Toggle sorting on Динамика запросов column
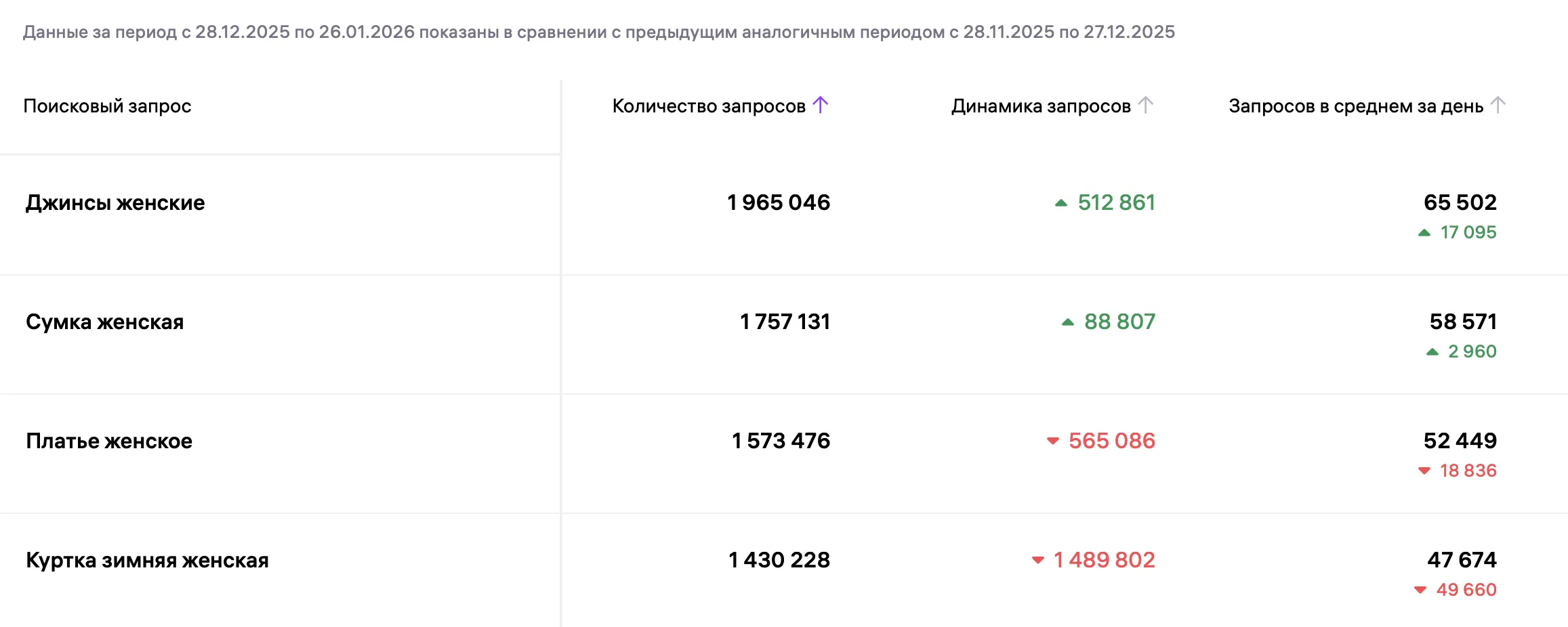 tap(1146, 105)
